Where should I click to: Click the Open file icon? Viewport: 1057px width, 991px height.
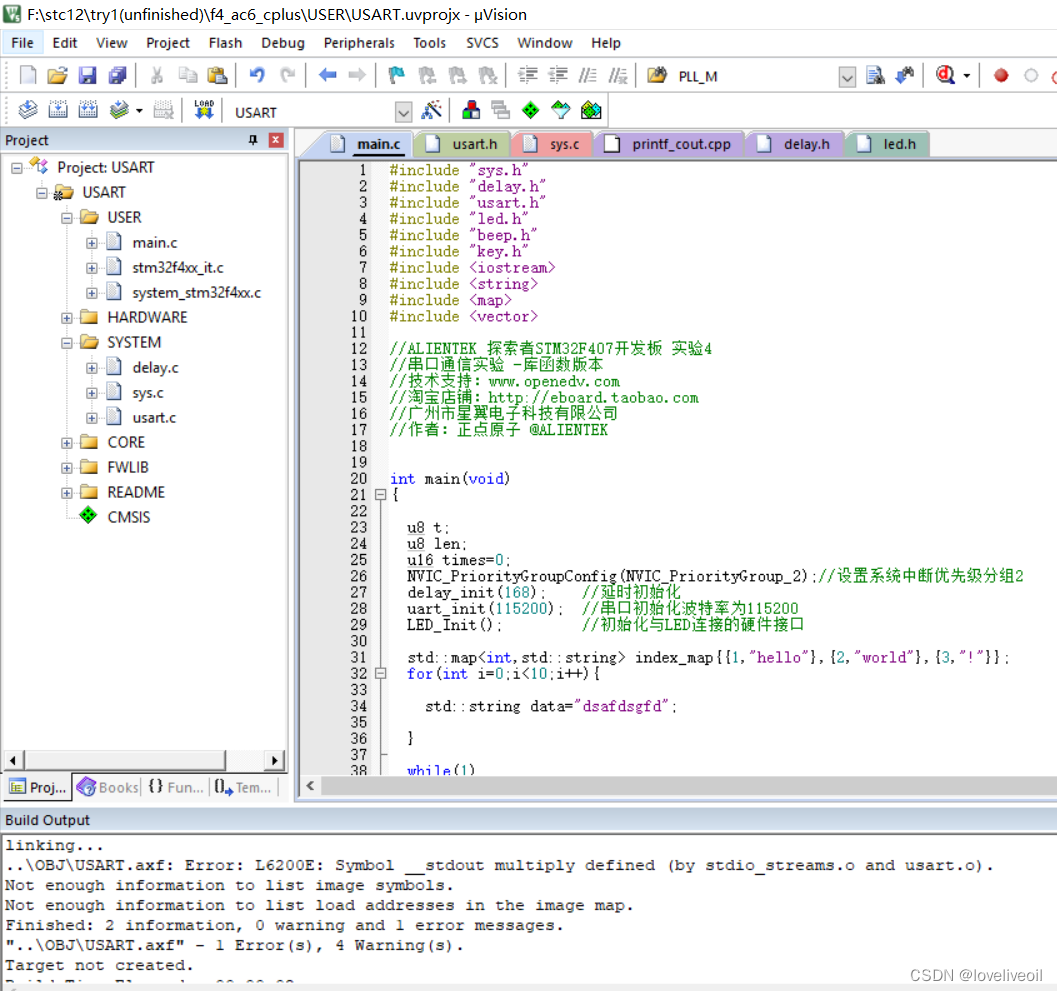tap(57, 76)
